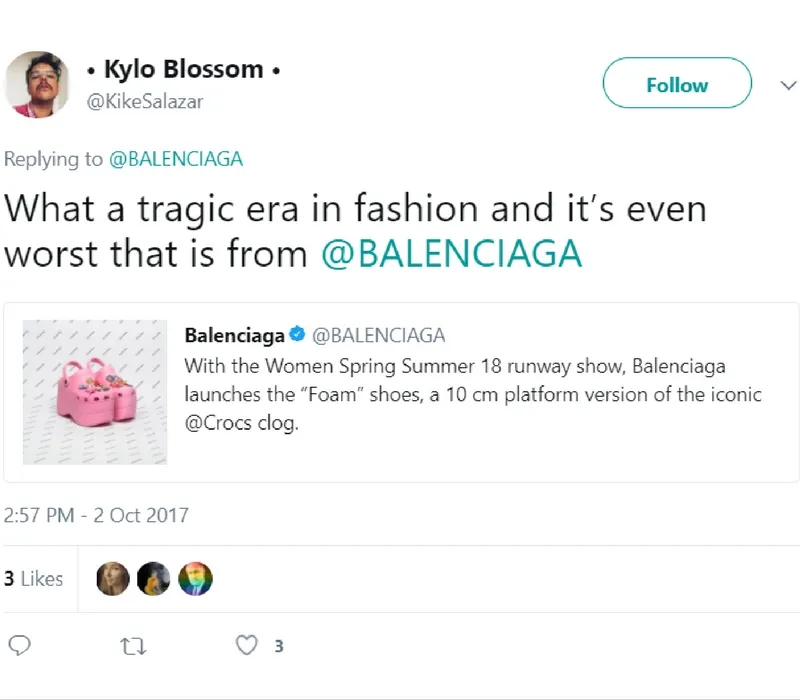Toggle following via the Follow button

coord(676,84)
